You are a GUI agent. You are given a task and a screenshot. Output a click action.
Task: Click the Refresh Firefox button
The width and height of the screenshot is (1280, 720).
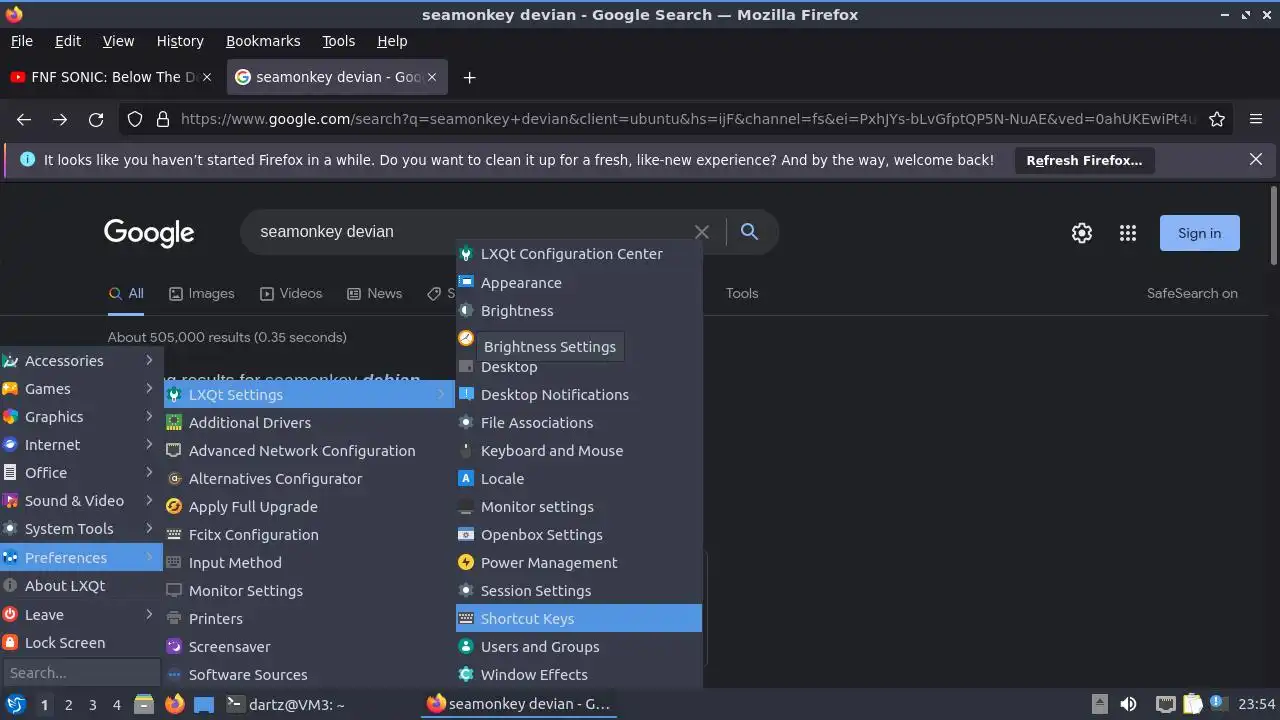1084,160
